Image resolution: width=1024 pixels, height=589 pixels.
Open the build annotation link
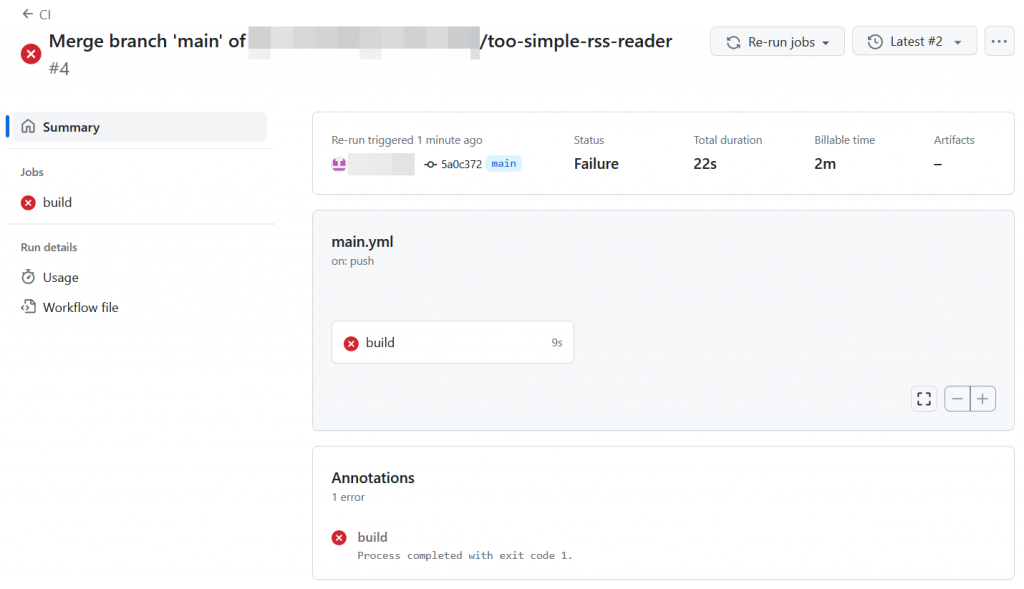[x=372, y=537]
